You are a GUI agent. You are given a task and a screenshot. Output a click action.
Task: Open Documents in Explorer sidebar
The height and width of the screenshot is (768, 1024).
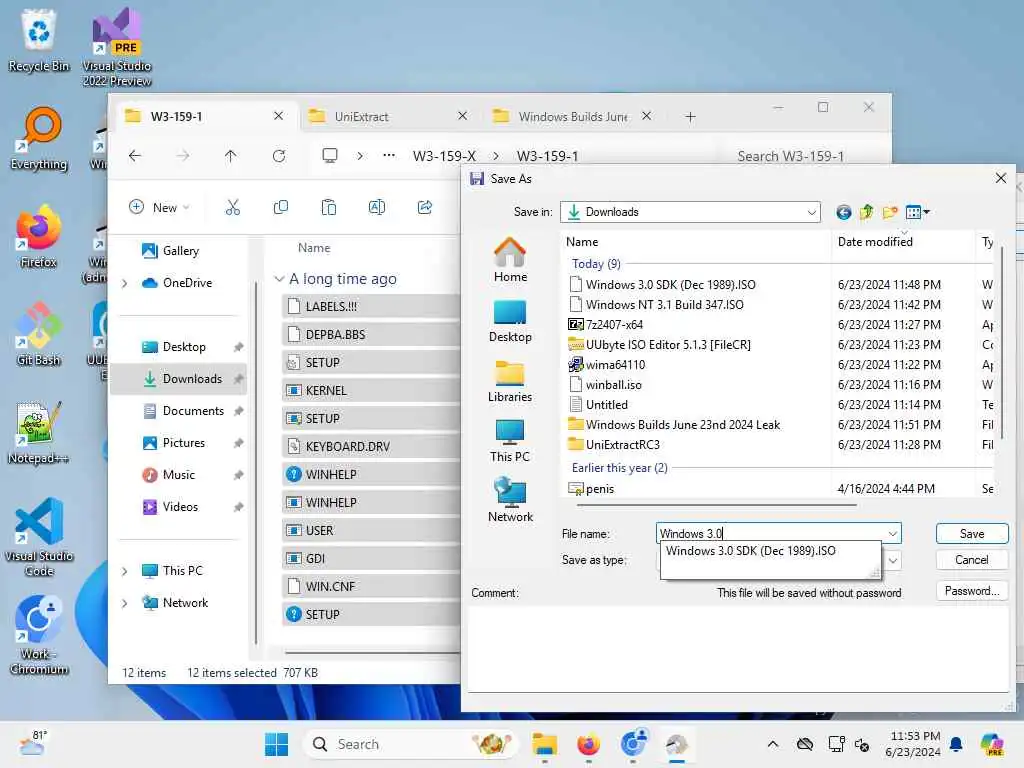point(193,411)
